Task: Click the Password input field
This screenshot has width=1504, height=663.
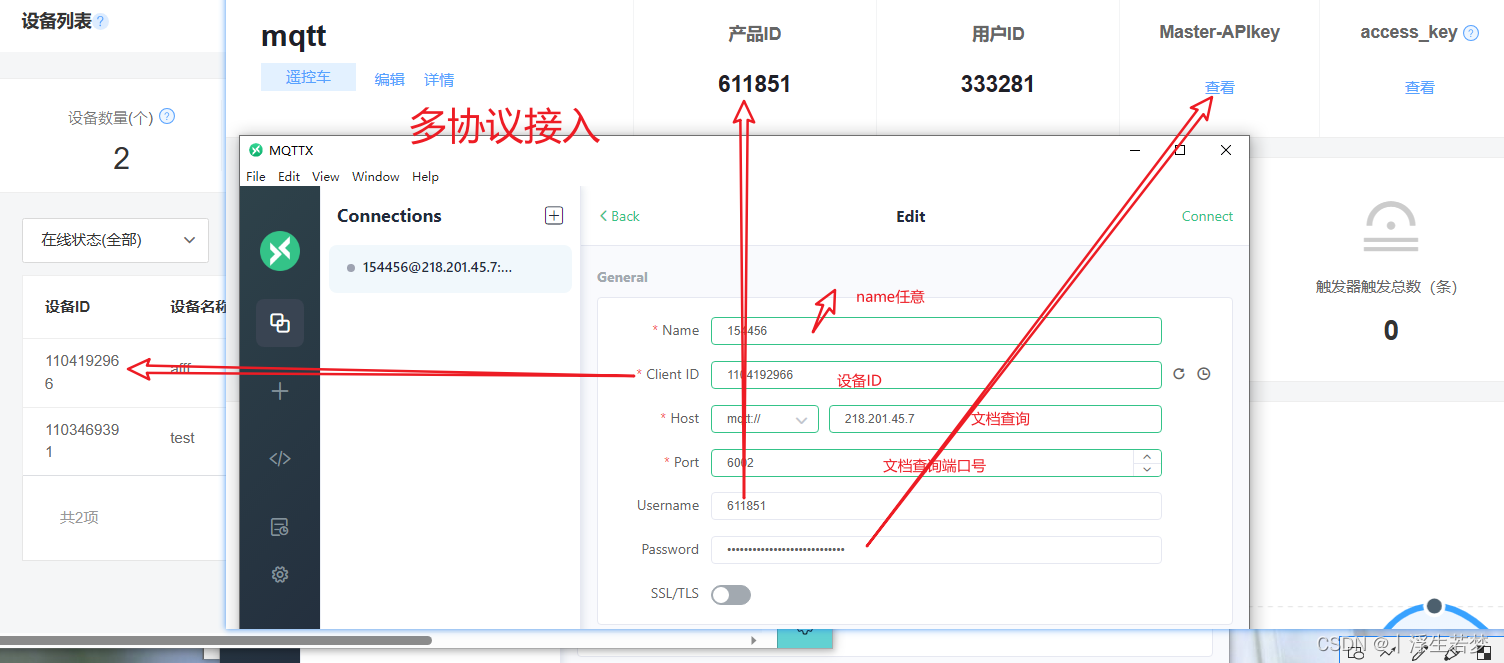Action: [x=936, y=550]
